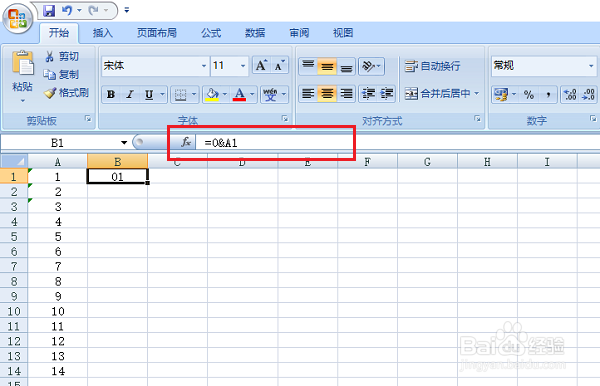Open the Customize Quick Access Toolbar arrow

coord(127,10)
